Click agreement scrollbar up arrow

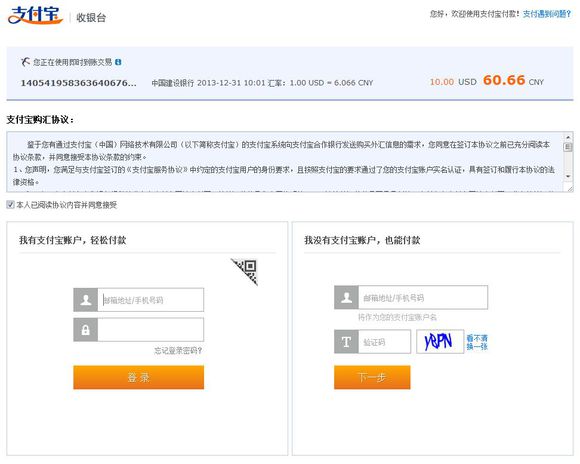[x=568, y=137]
